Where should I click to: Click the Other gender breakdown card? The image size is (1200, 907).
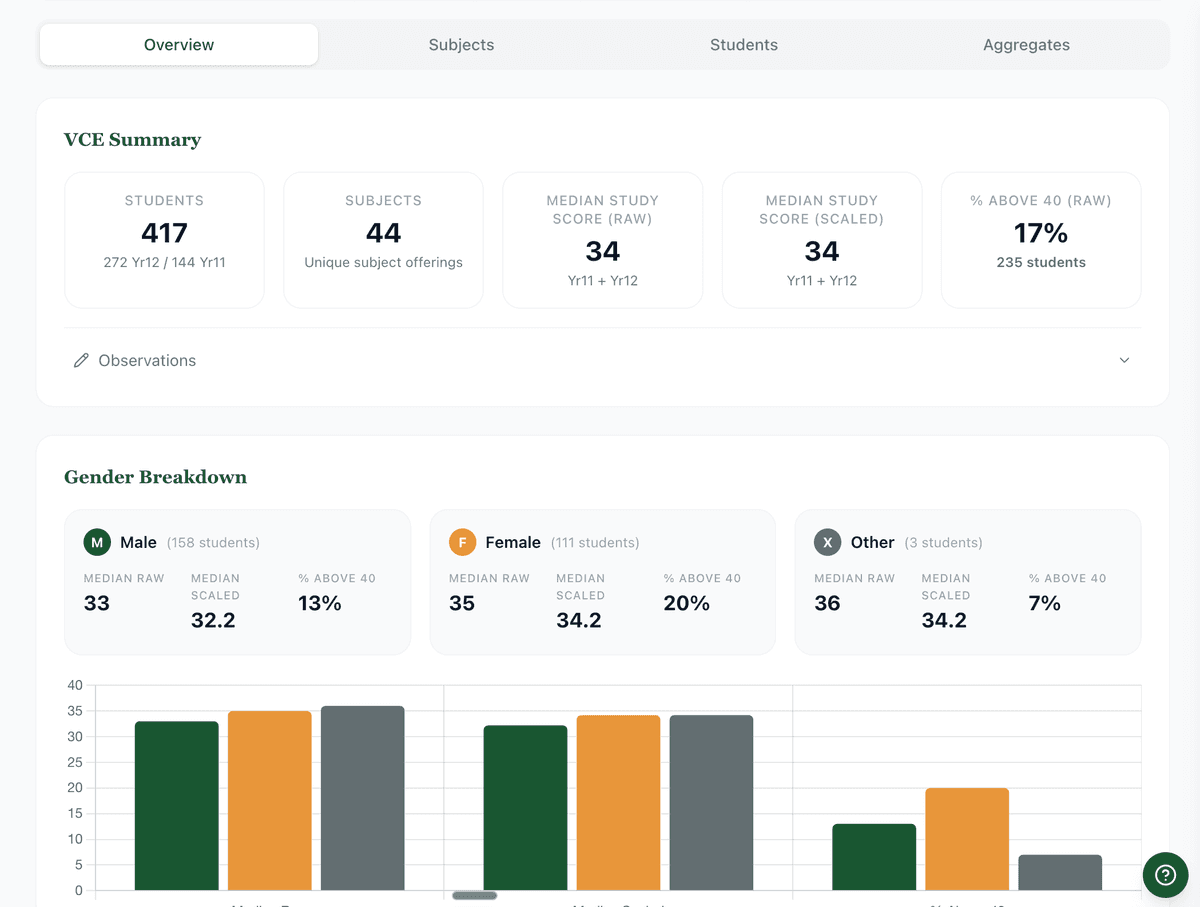pos(968,582)
